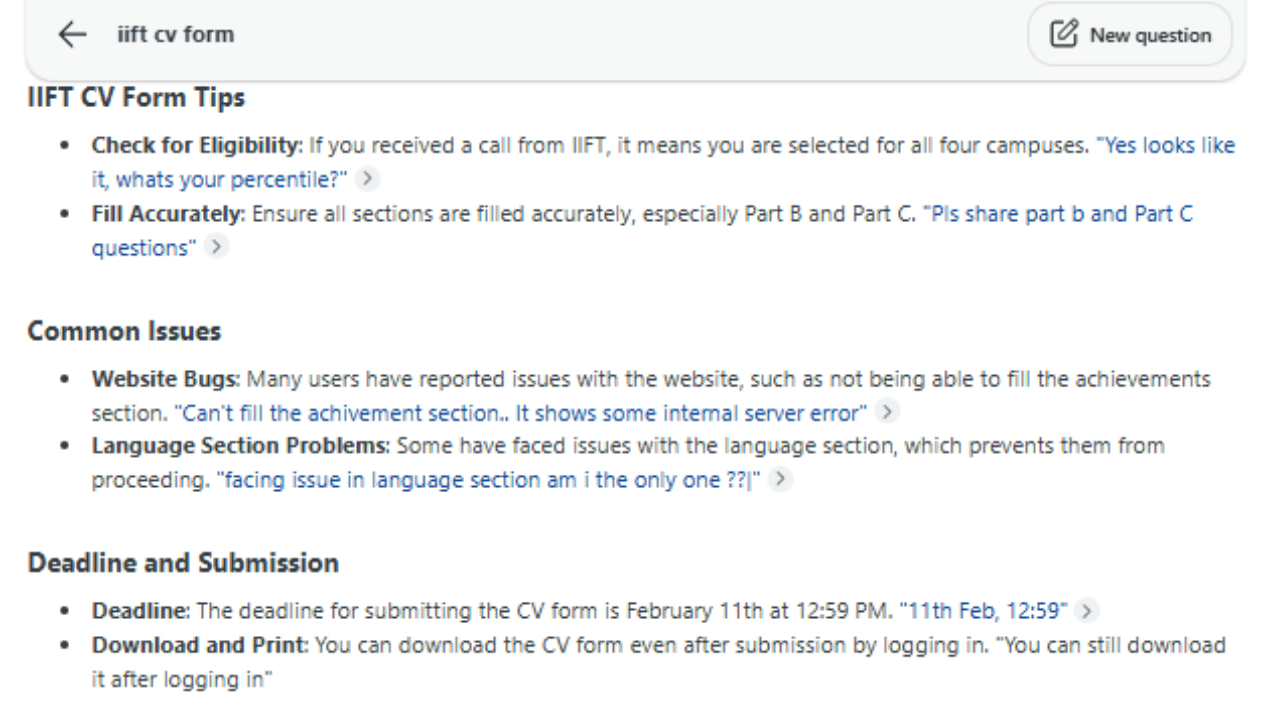The height and width of the screenshot is (720, 1280).
Task: Click the "iift cv form" search query text
Action: click(175, 35)
